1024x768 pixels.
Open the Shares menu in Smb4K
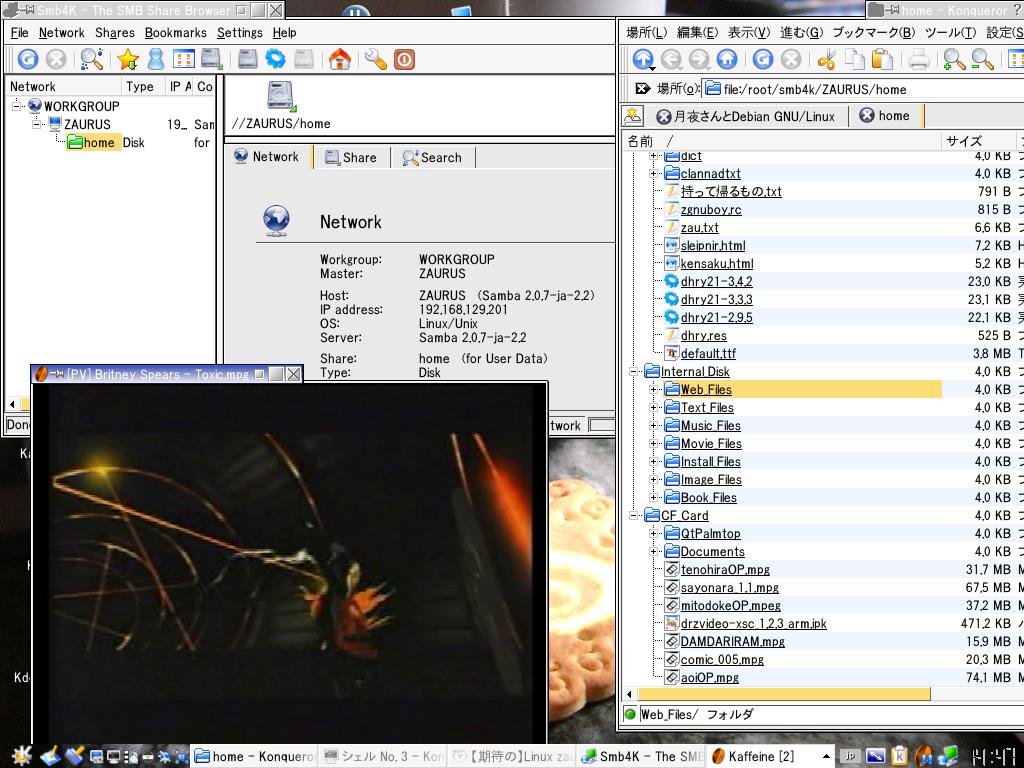point(114,33)
